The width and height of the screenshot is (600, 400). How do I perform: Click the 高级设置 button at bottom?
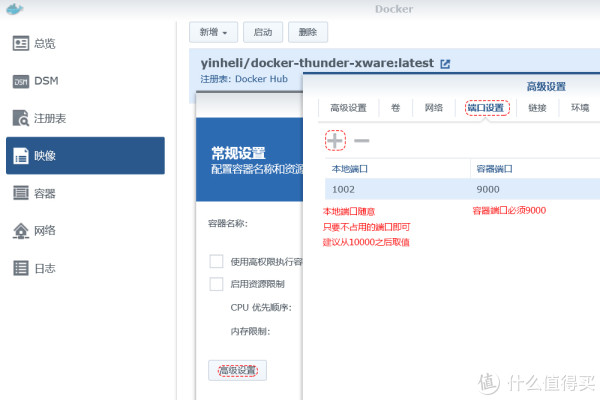pos(238,370)
